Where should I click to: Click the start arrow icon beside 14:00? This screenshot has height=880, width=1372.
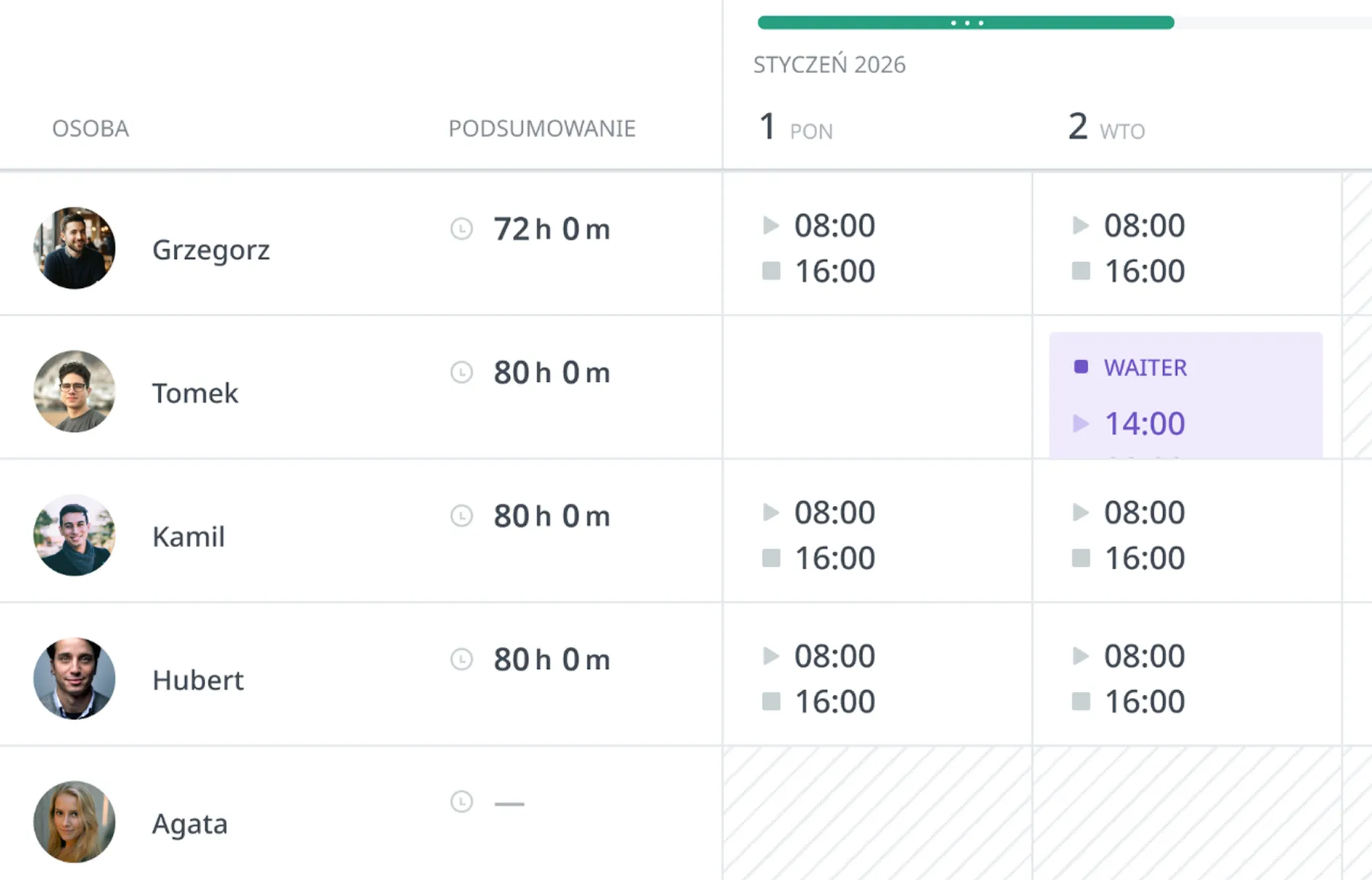pyautogui.click(x=1081, y=424)
